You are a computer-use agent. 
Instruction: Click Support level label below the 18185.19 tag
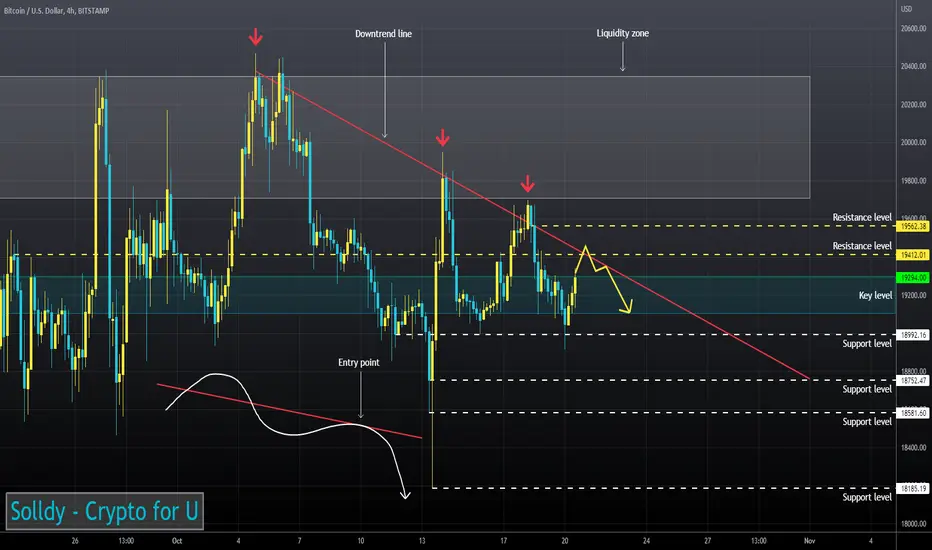coord(867,497)
